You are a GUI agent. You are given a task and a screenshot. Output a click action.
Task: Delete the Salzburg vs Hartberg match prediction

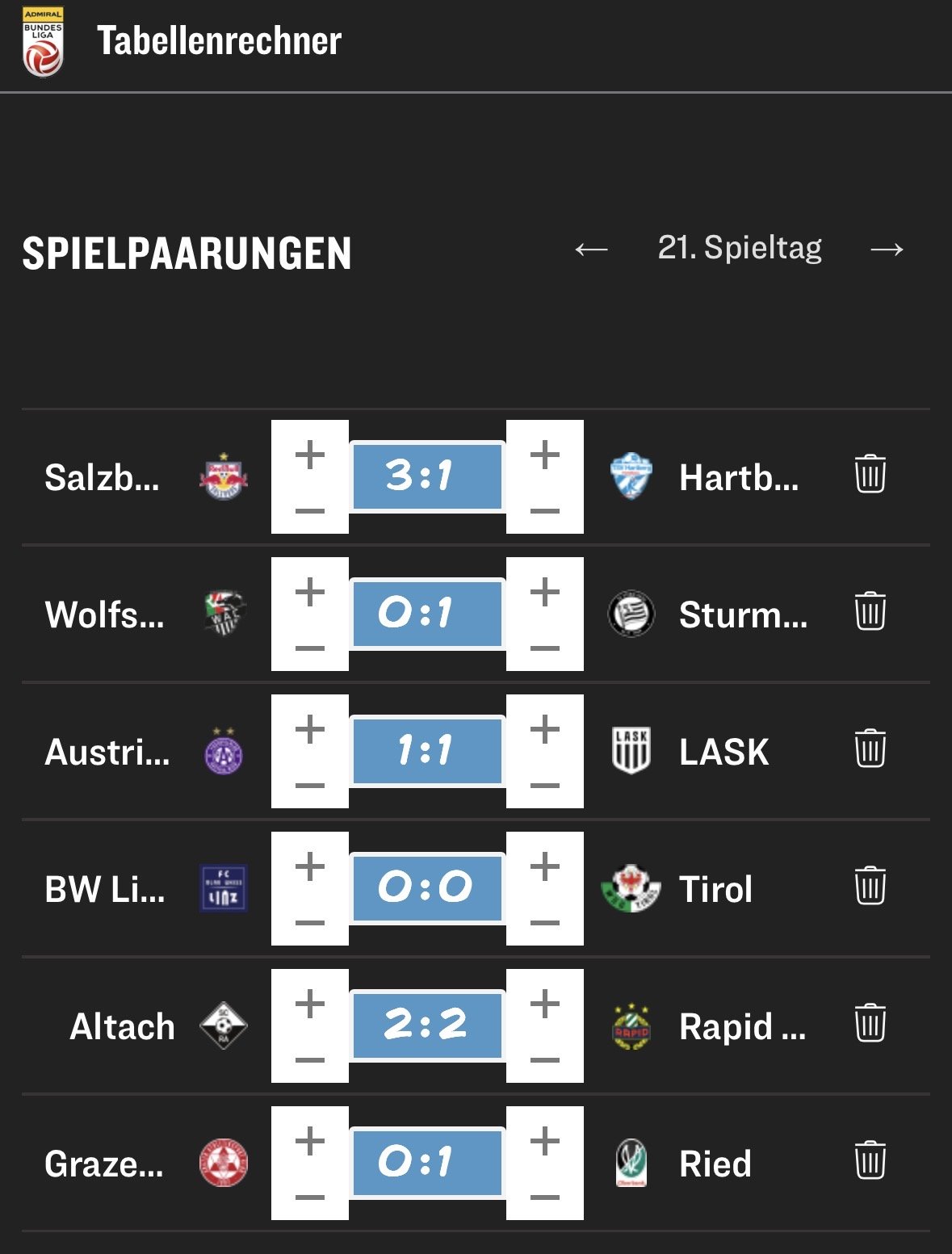coord(870,474)
